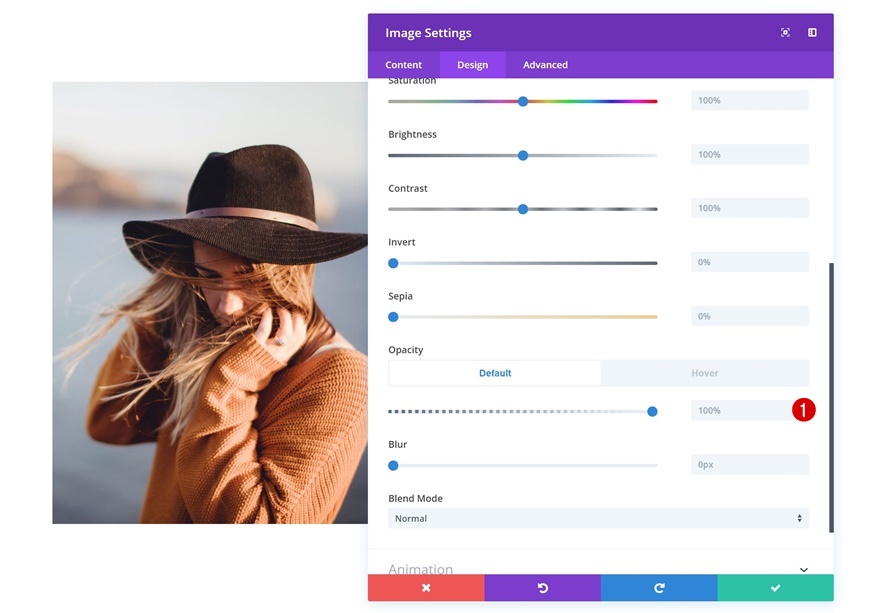Click the Opacity label
This screenshot has height=613, width=880.
(406, 350)
